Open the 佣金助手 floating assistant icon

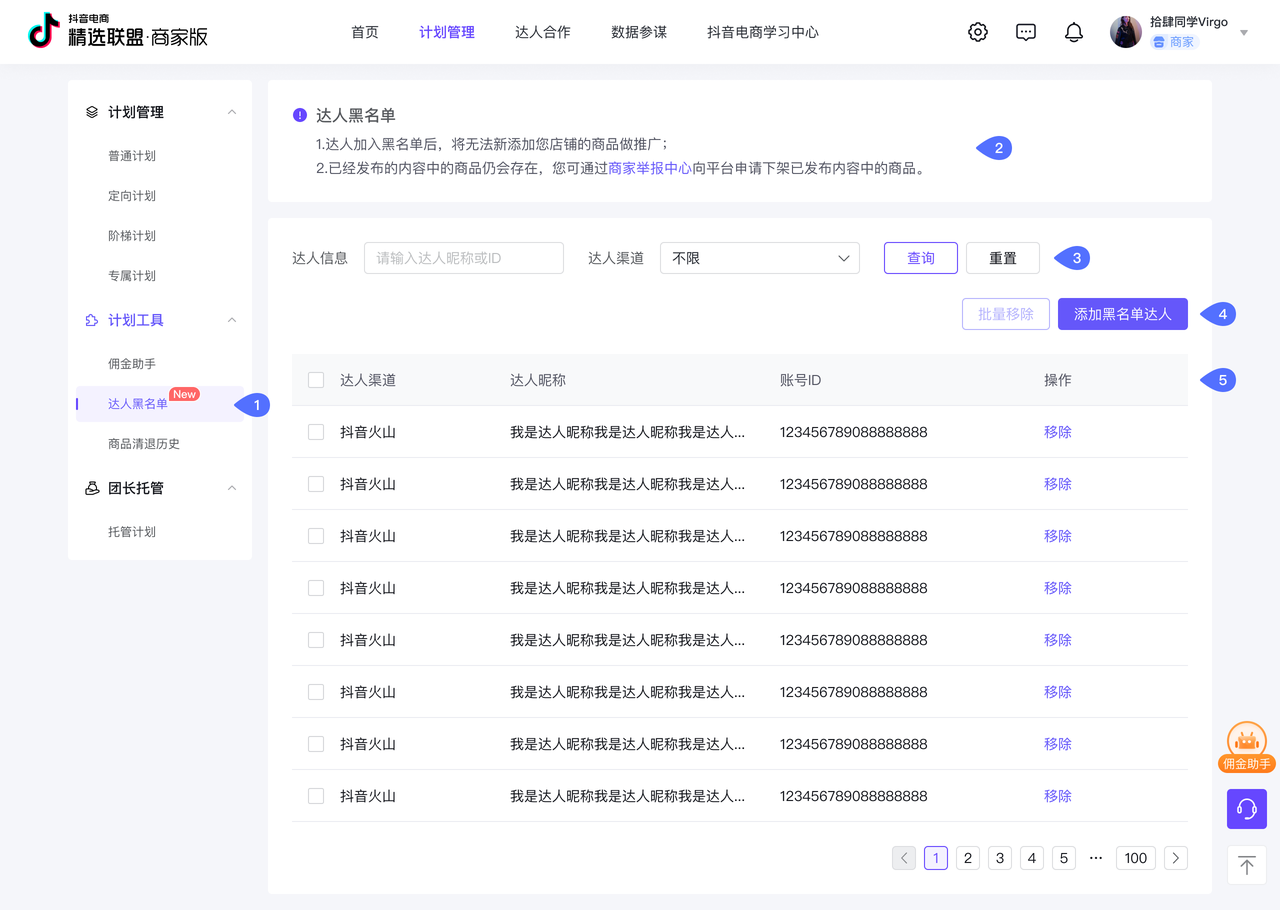pyautogui.click(x=1246, y=742)
